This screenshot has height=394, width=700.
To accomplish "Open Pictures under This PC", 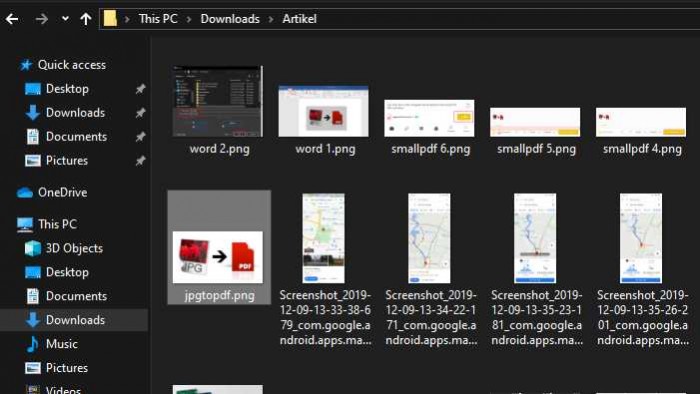I will click(x=67, y=368).
